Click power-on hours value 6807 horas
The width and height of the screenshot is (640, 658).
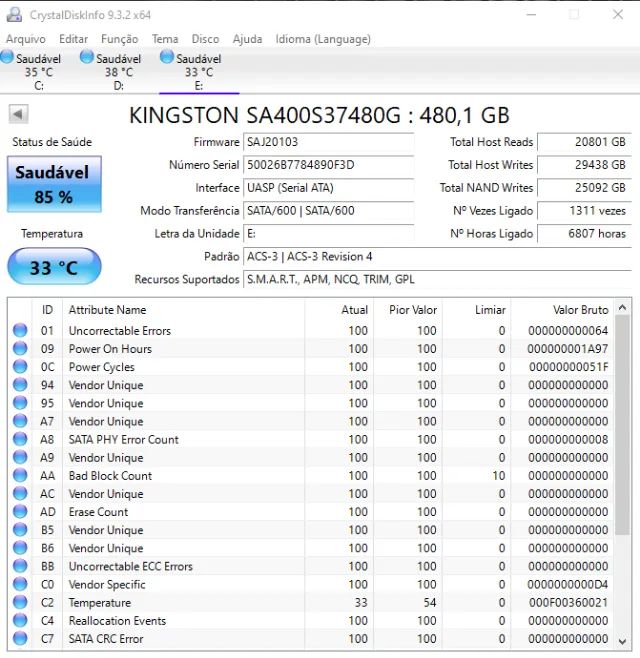point(584,233)
